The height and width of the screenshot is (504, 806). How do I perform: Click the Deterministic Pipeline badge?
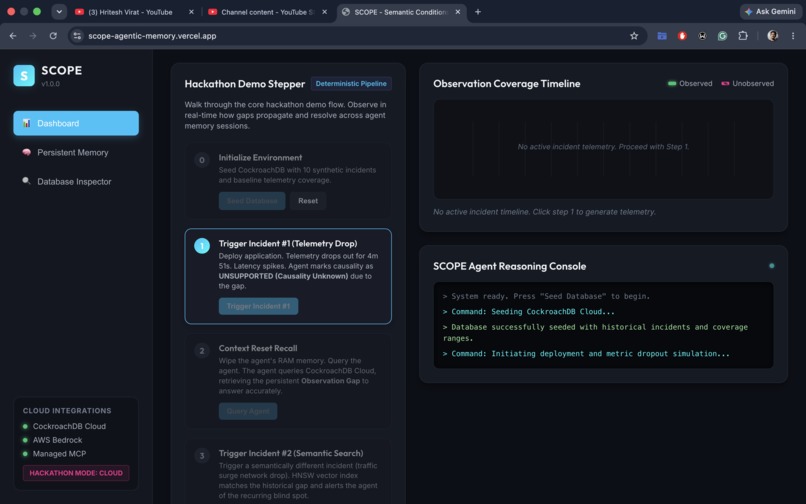point(351,84)
